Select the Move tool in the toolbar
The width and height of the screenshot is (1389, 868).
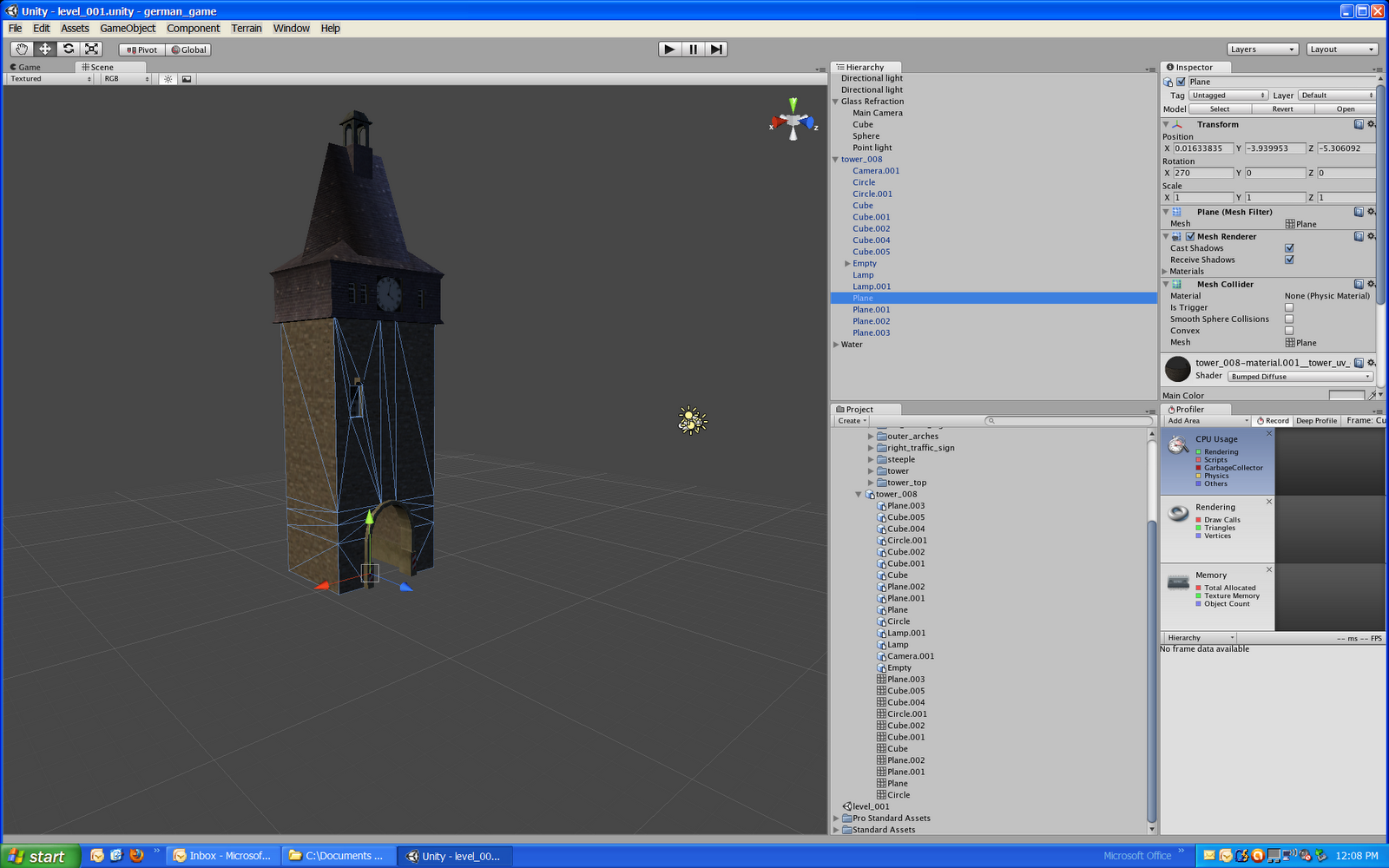pos(44,49)
